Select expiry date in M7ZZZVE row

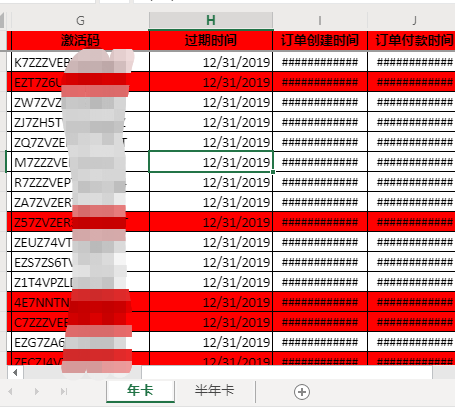[211, 162]
